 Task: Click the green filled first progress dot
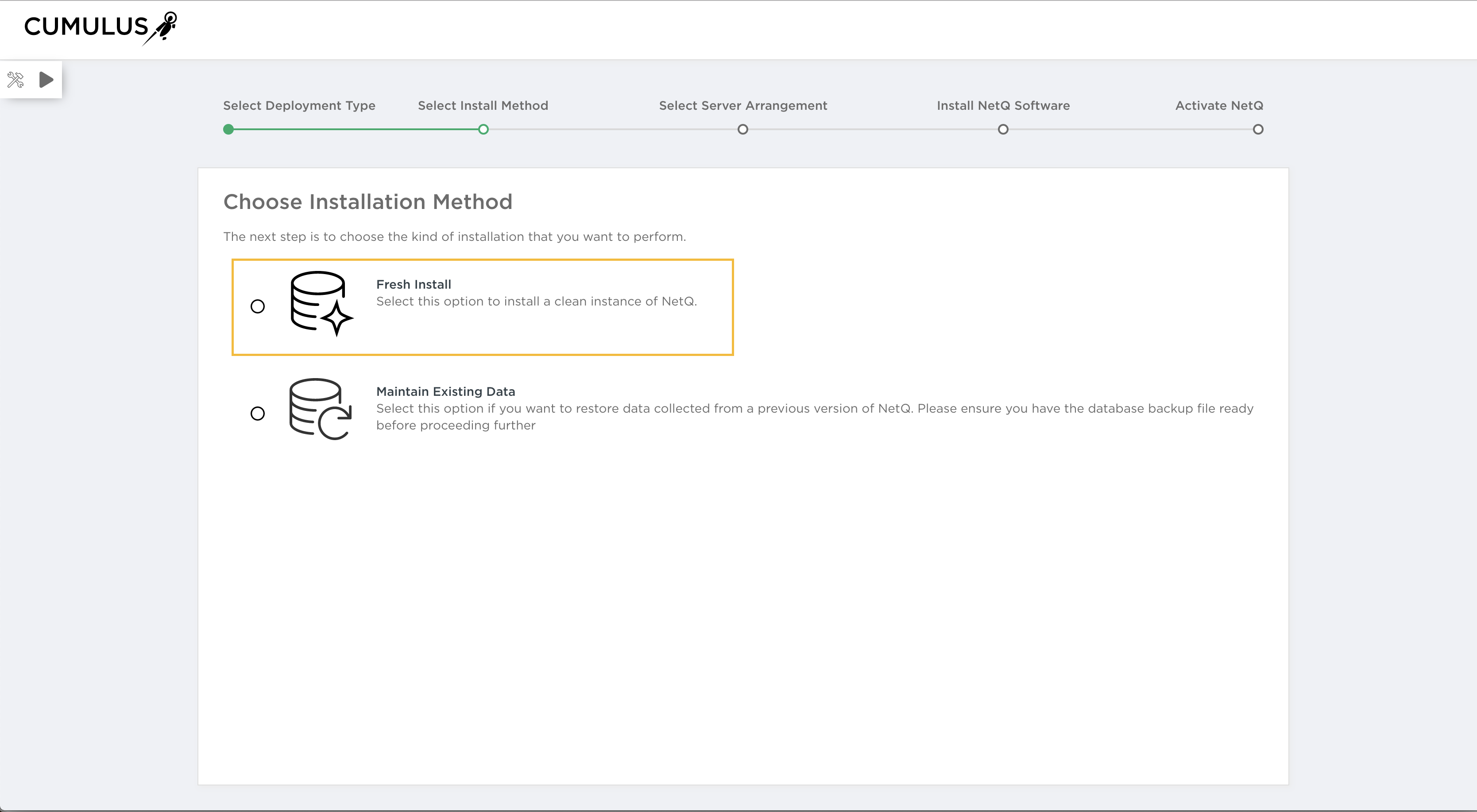point(229,130)
